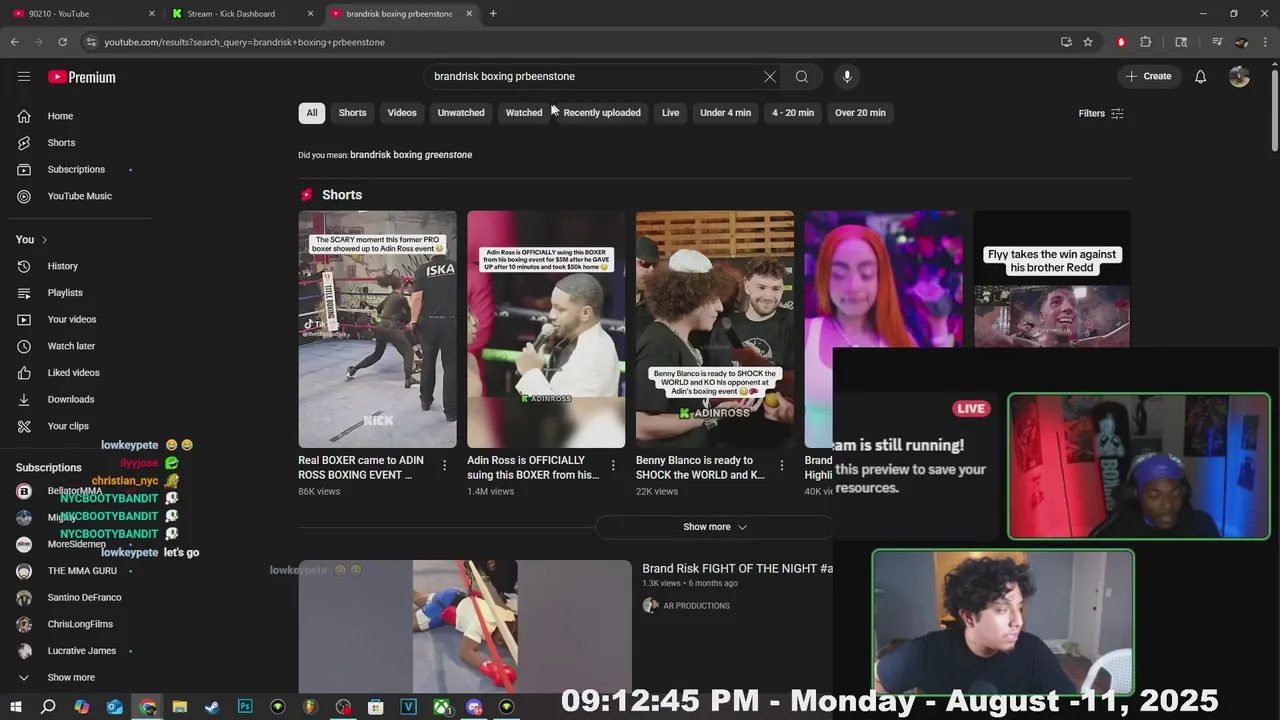Open YouTube notifications bell
The width and height of the screenshot is (1280, 720).
(1200, 77)
